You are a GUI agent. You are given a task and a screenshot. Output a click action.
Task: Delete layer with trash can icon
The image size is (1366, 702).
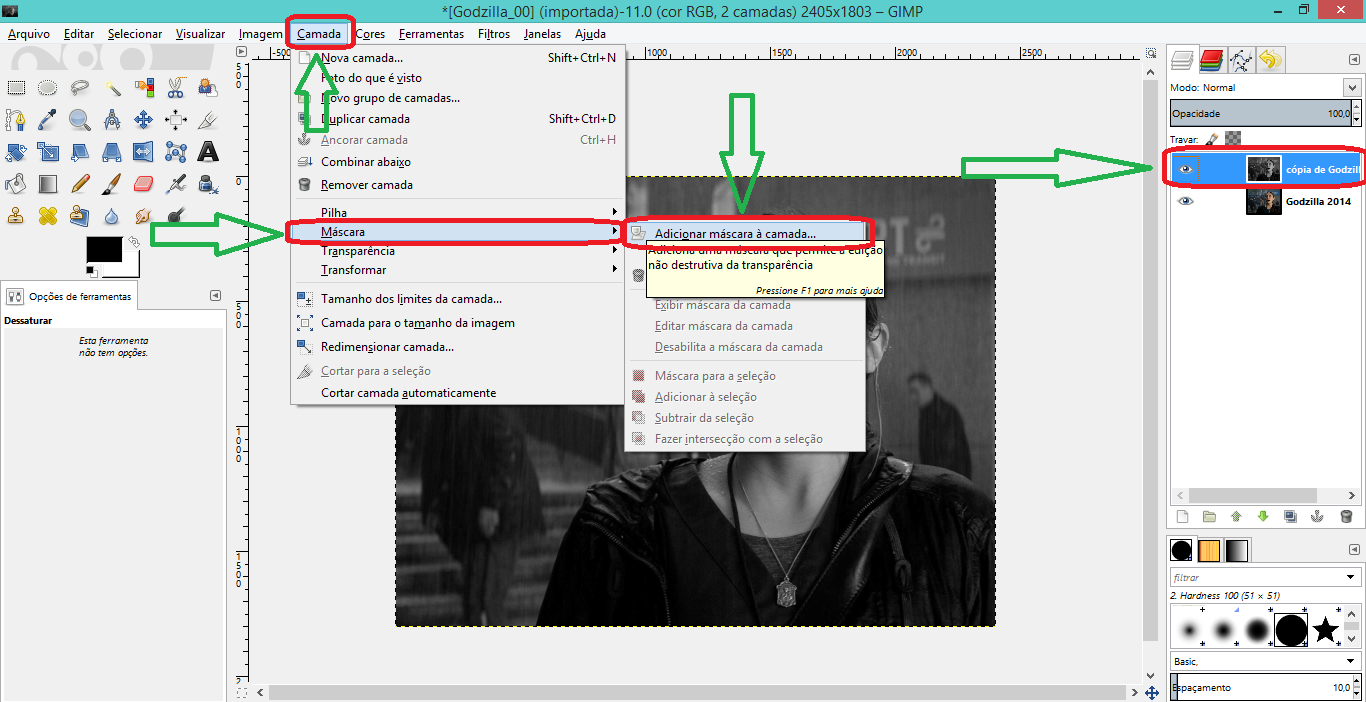tap(1346, 517)
